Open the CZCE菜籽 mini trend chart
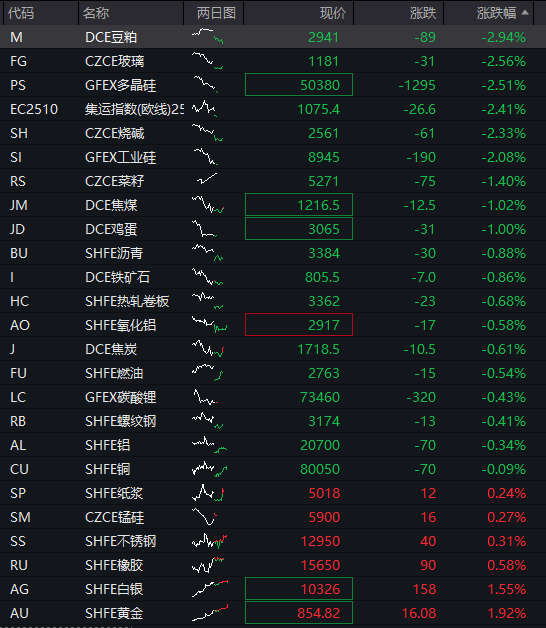The width and height of the screenshot is (546, 628). [207, 179]
